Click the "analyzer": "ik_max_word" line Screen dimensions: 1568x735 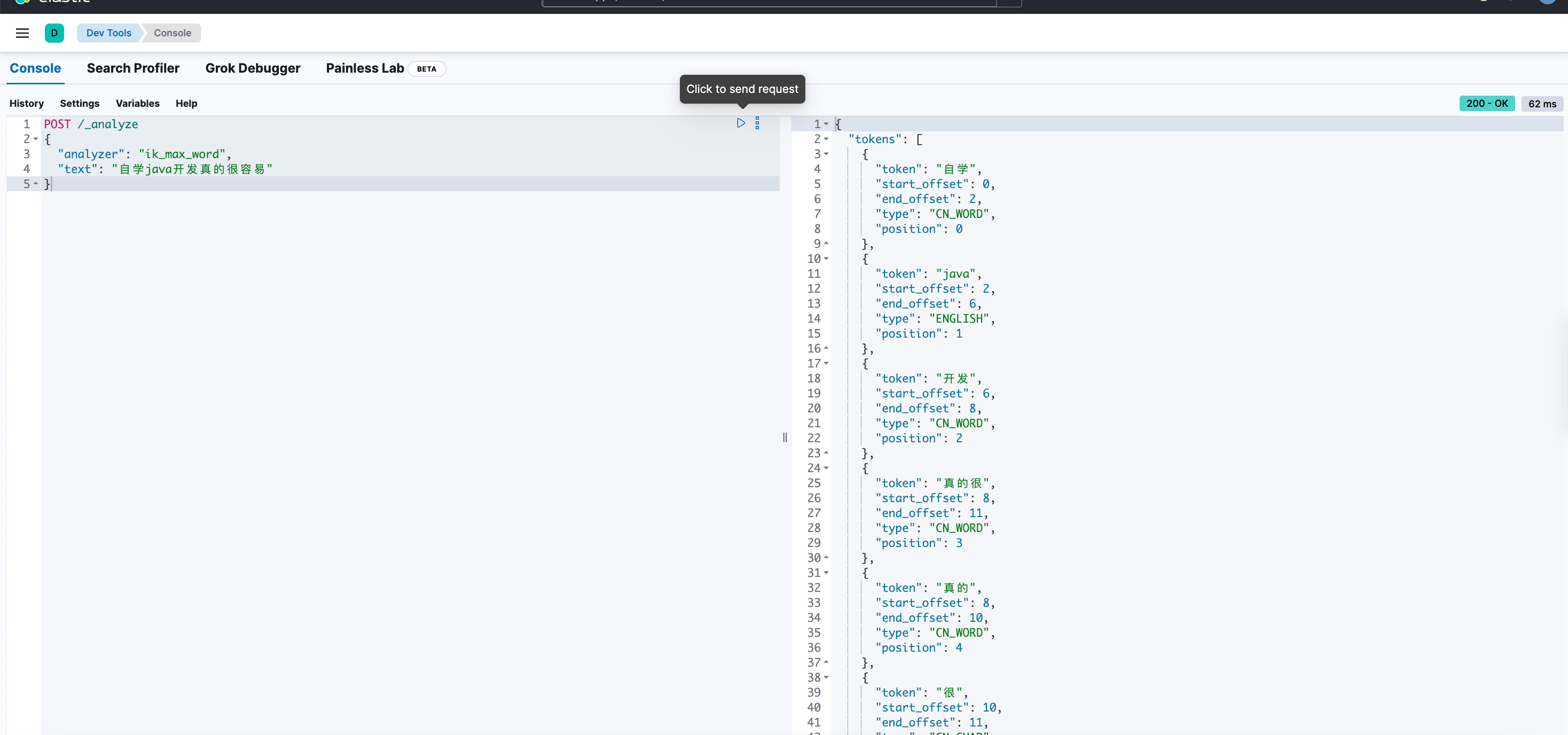click(x=144, y=154)
